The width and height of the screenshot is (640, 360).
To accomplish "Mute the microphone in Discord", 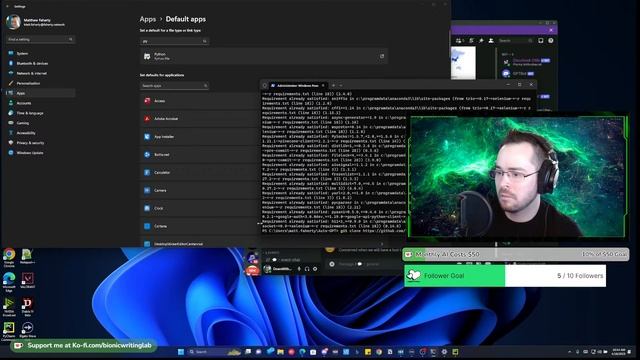I will click(299, 269).
